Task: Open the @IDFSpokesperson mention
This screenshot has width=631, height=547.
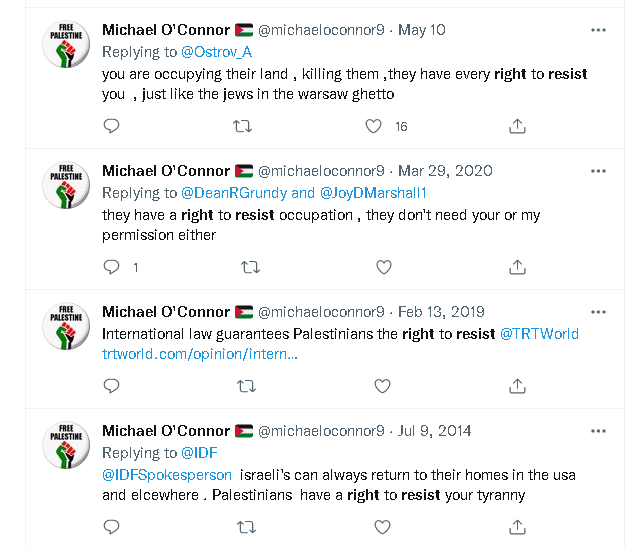Action: point(167,475)
